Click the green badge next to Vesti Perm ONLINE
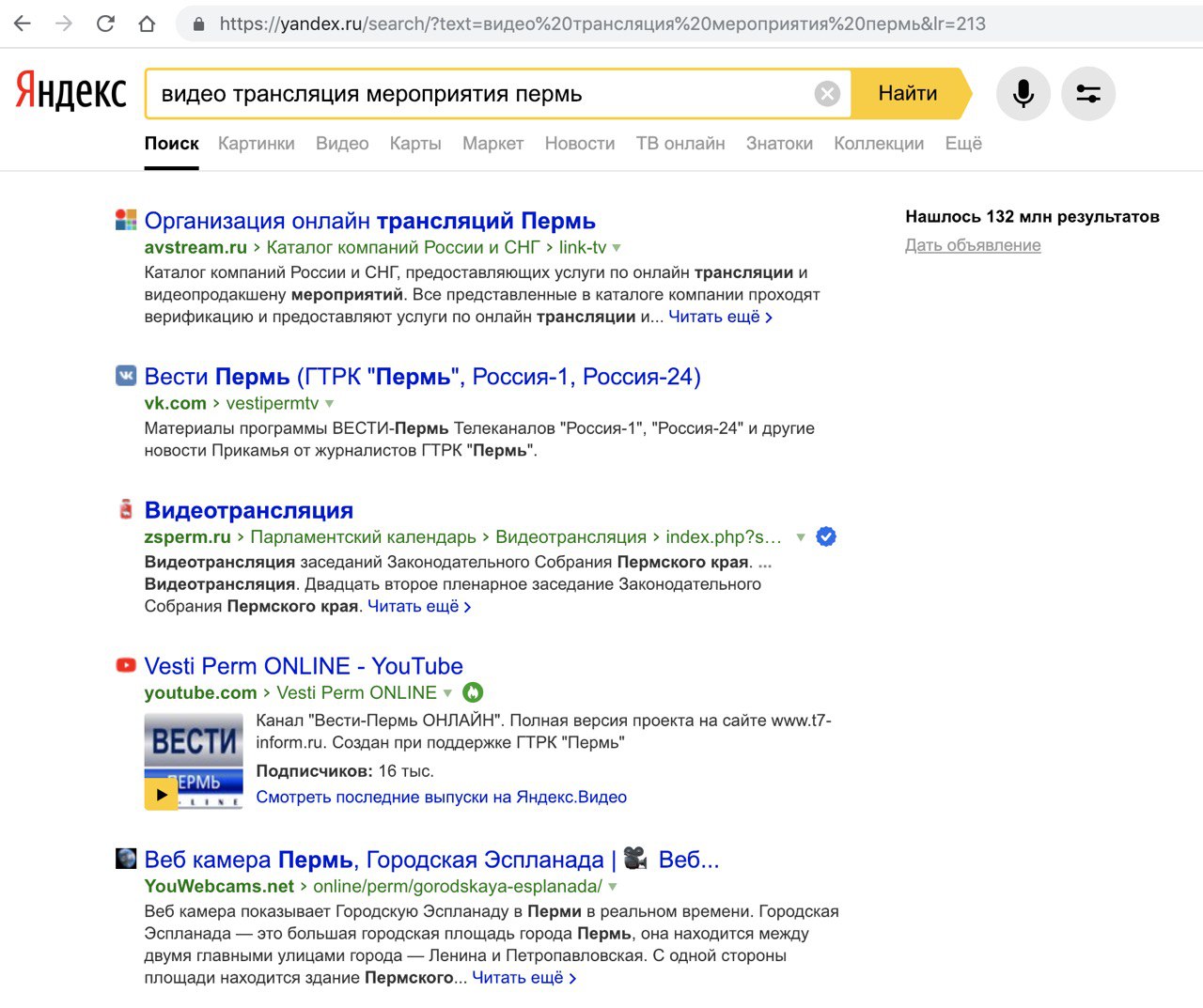This screenshot has height=1008, width=1203. (x=473, y=692)
